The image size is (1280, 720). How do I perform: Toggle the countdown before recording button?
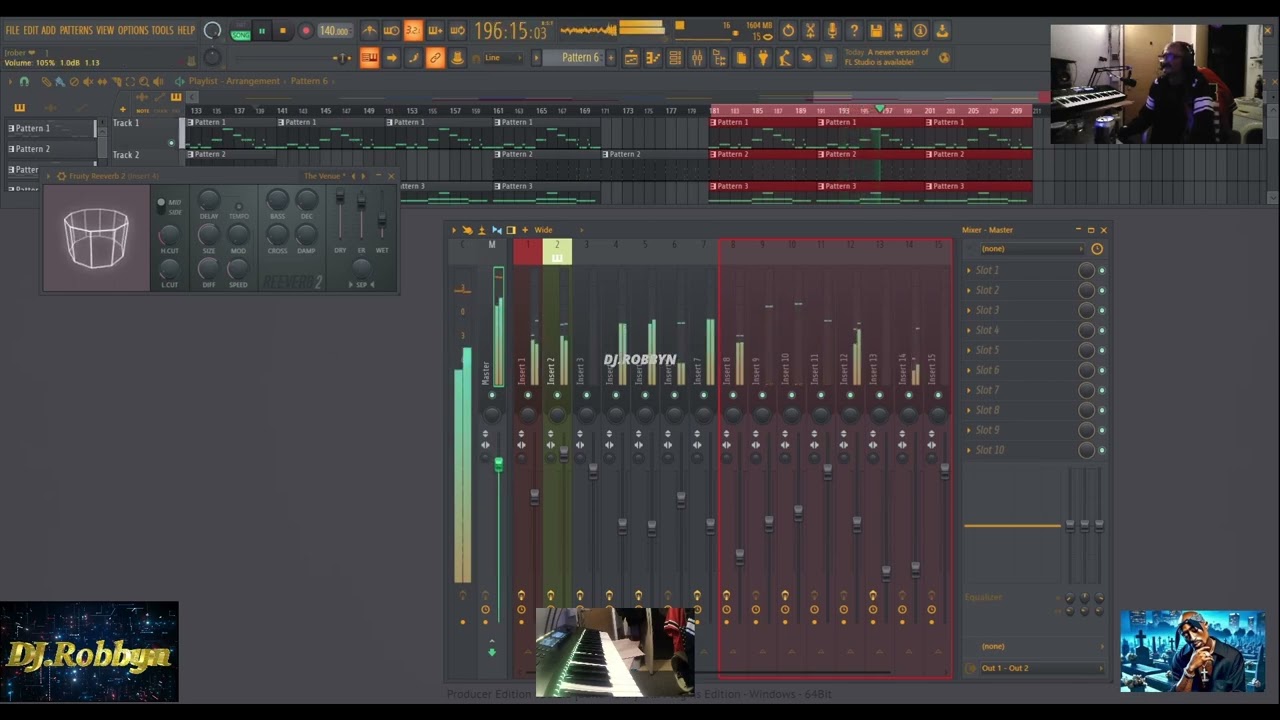pyautogui.click(x=413, y=31)
